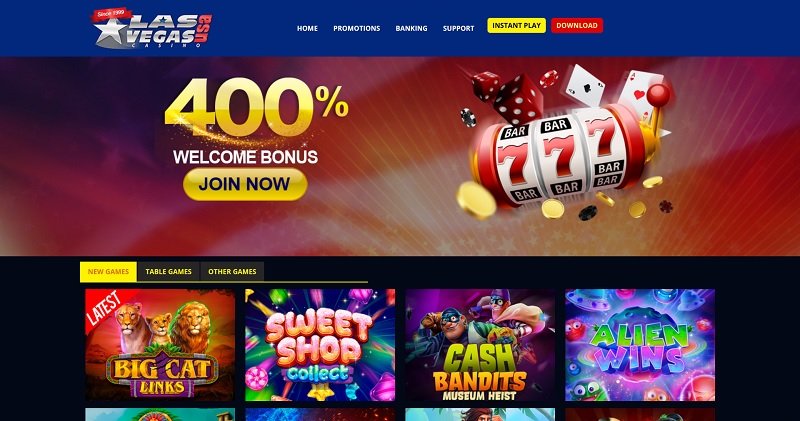
Task: Go to the Banking section
Action: click(411, 29)
